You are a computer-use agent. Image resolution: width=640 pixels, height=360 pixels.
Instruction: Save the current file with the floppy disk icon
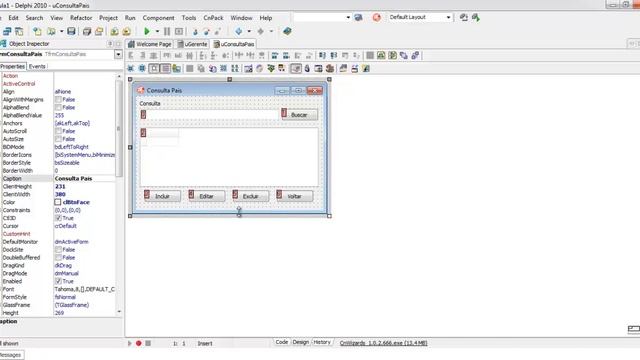(x=71, y=31)
